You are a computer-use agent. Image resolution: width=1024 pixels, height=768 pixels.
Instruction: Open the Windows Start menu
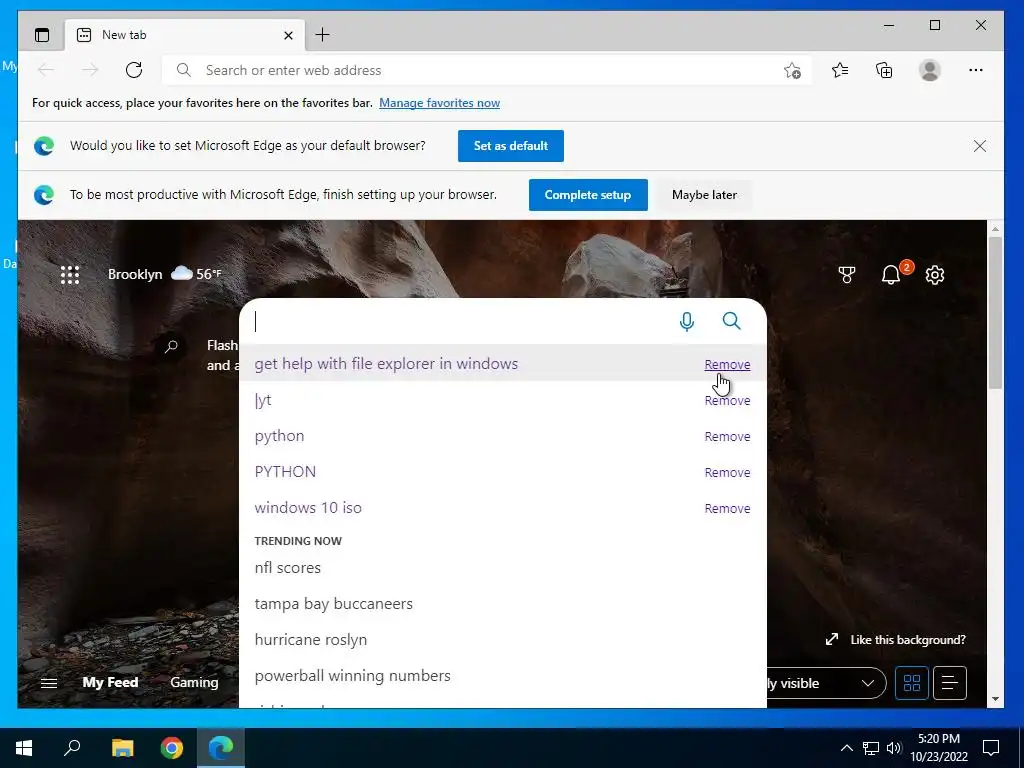[x=24, y=748]
